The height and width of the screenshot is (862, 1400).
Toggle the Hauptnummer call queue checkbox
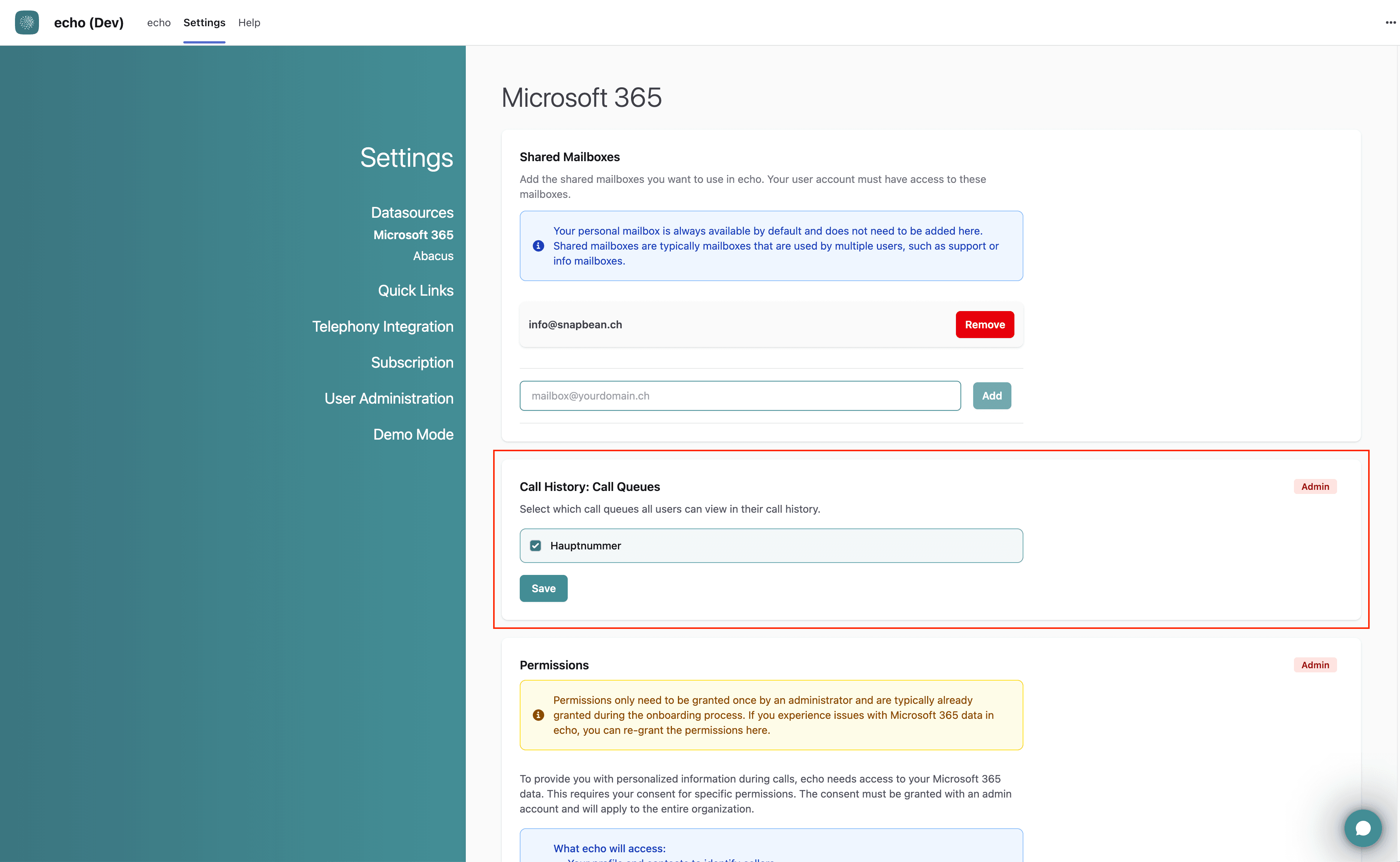[x=535, y=546]
